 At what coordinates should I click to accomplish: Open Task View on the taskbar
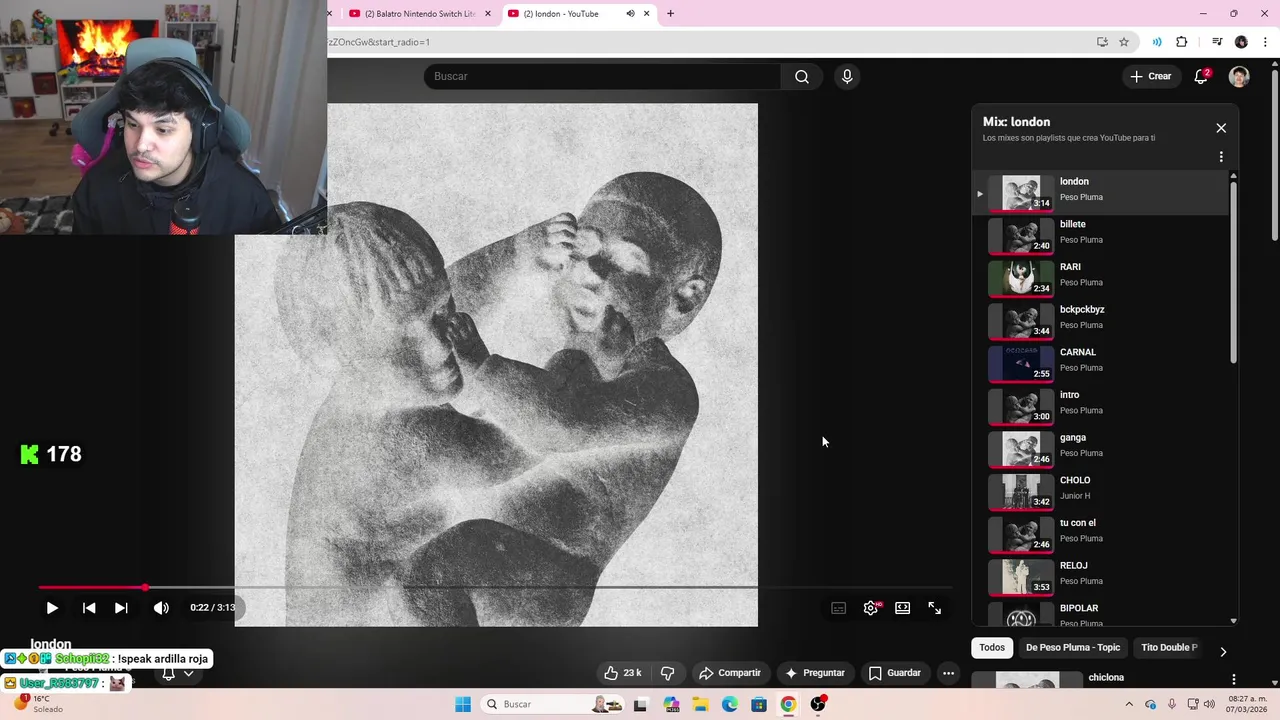(640, 704)
